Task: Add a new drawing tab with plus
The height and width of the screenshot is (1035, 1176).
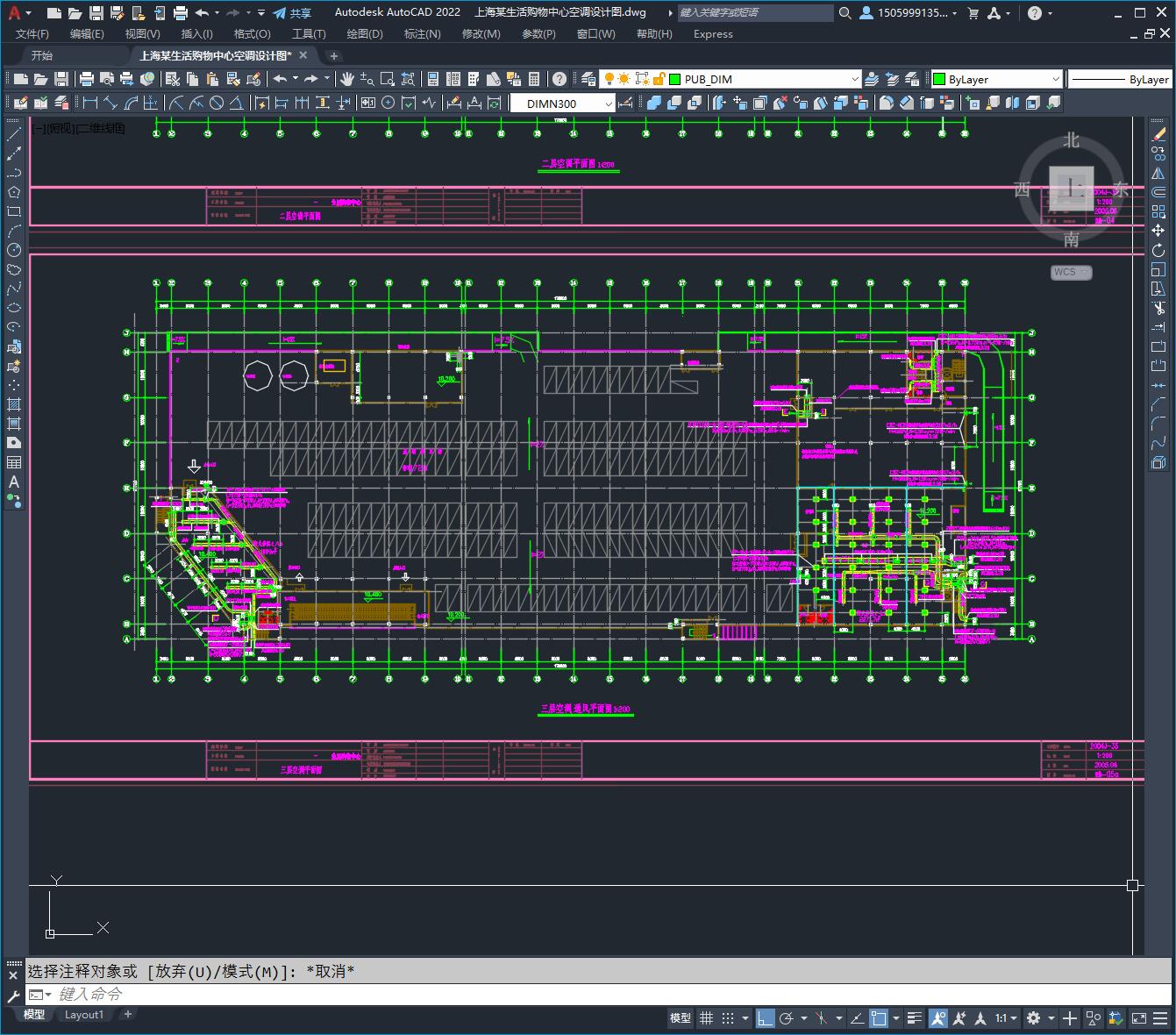Action: point(333,55)
